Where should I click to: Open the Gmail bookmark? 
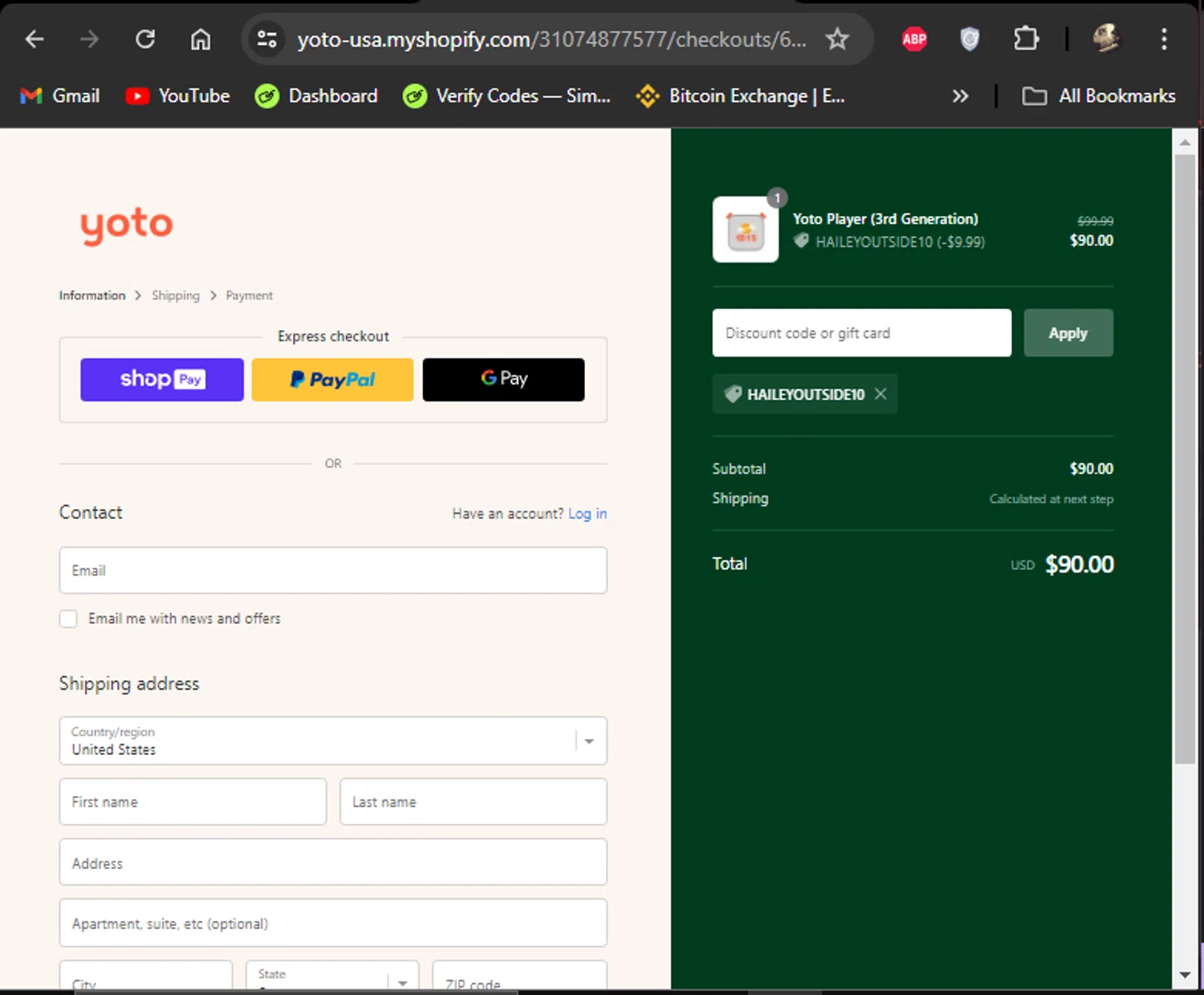coord(60,96)
